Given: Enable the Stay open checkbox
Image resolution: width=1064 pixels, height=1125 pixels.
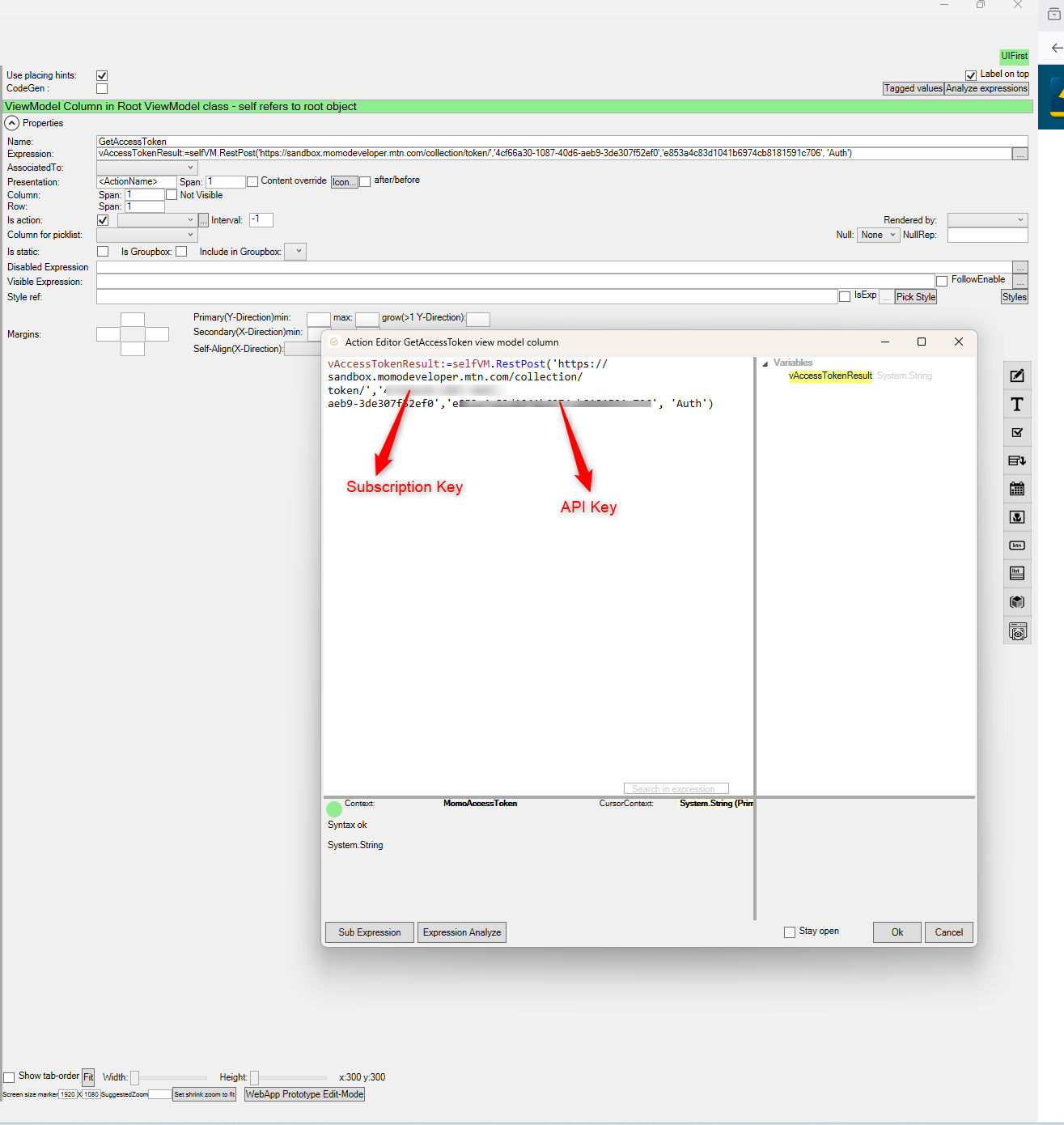Looking at the screenshot, I should click(x=790, y=932).
